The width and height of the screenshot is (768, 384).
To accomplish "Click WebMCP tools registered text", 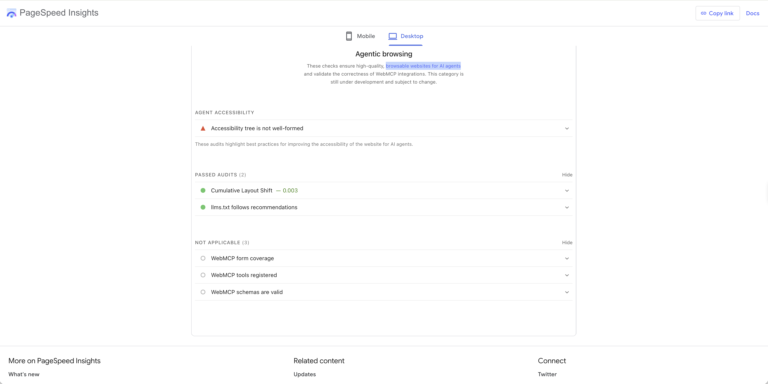I will [244, 275].
